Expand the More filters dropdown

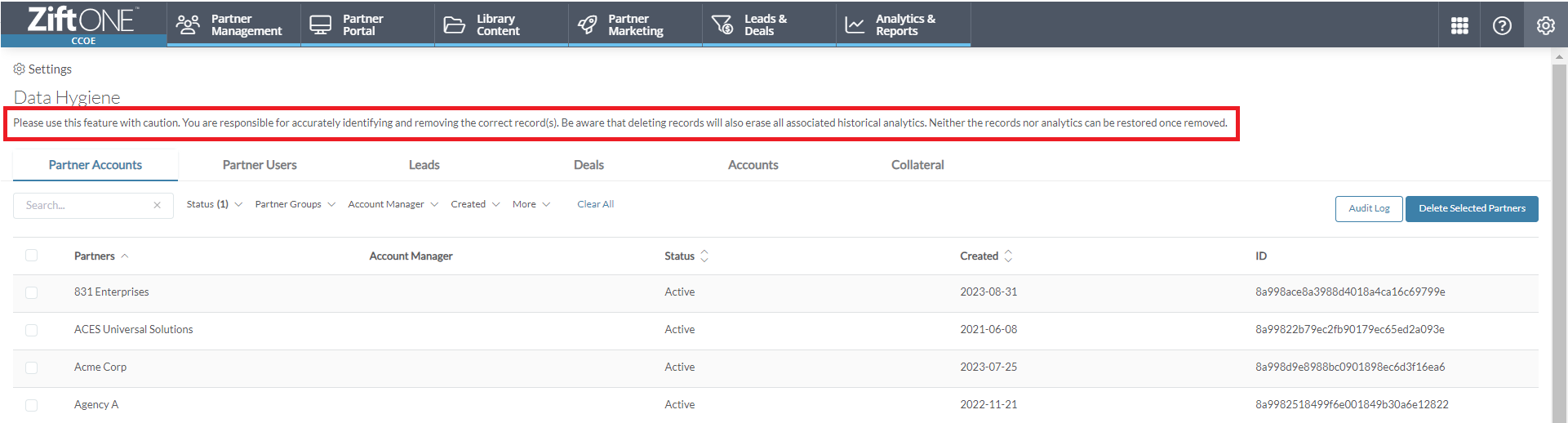[x=531, y=204]
